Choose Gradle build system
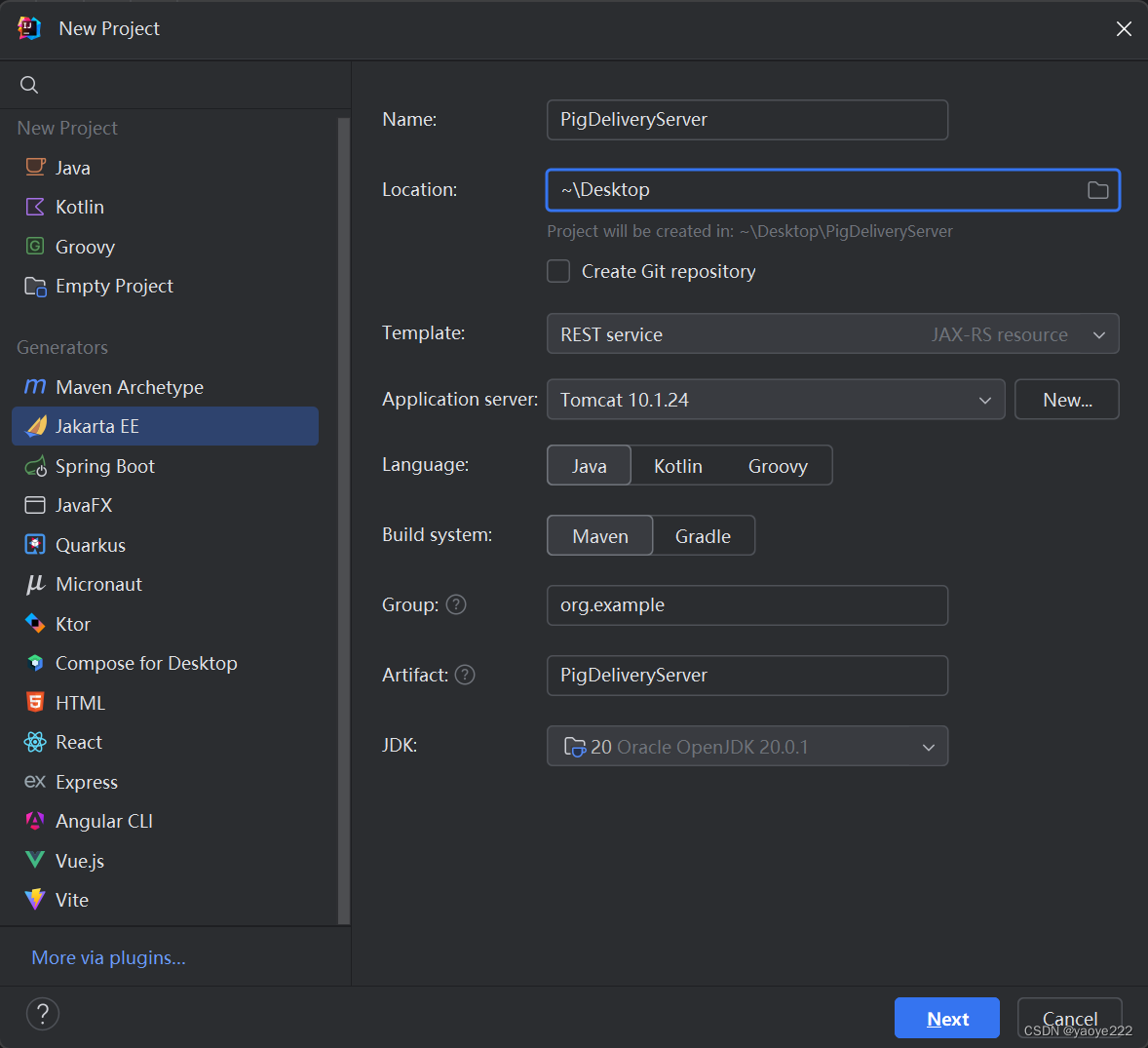 pos(703,535)
